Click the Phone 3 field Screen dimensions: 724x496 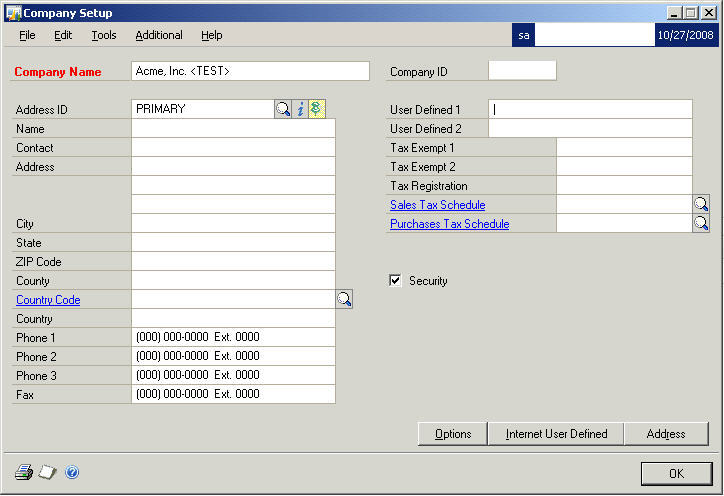(233, 375)
